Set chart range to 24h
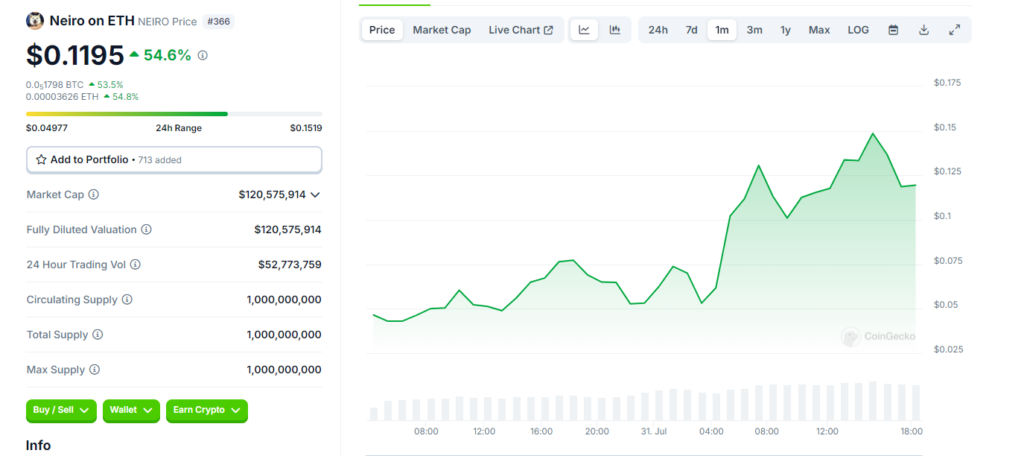Image resolution: width=1024 pixels, height=456 pixels. coord(658,30)
